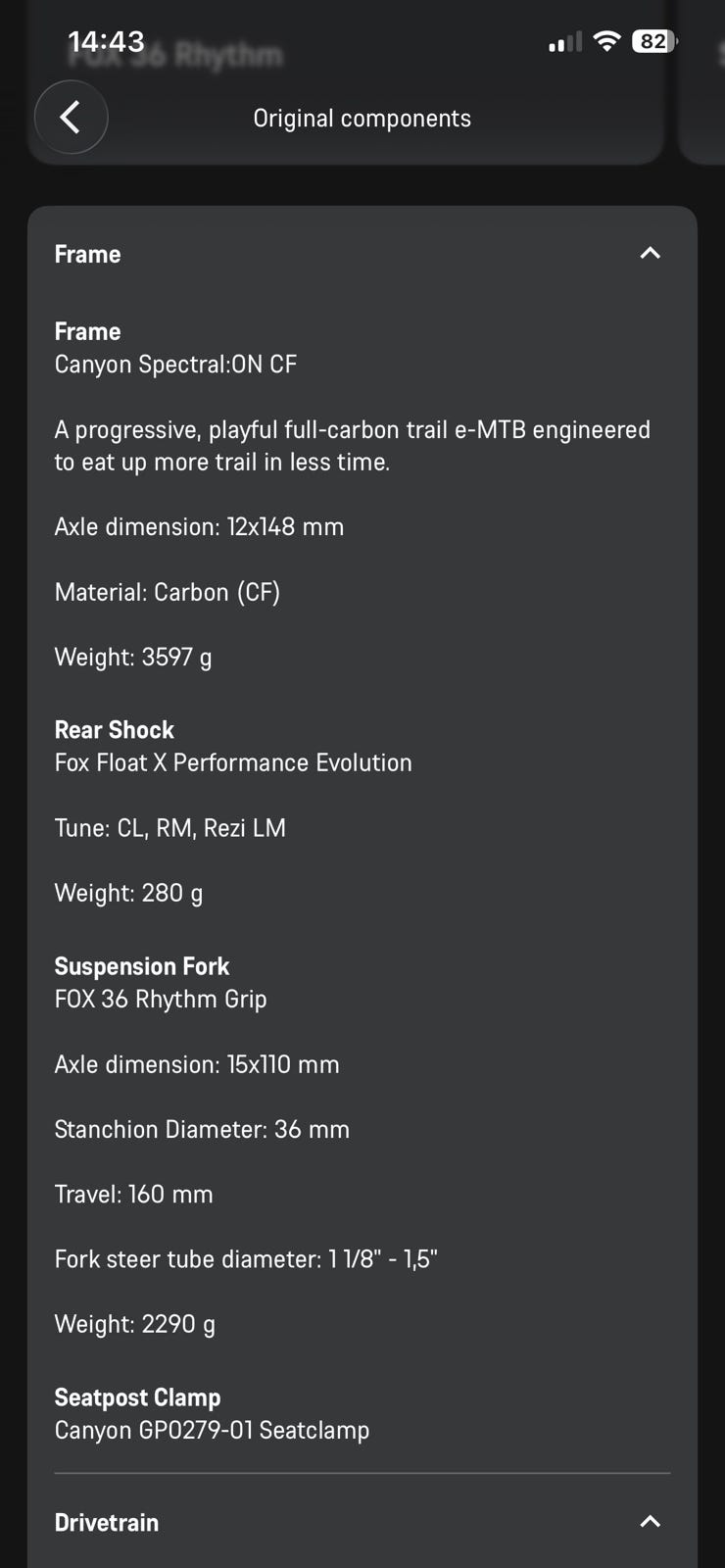Tap the Rear Shock heading

point(115,730)
